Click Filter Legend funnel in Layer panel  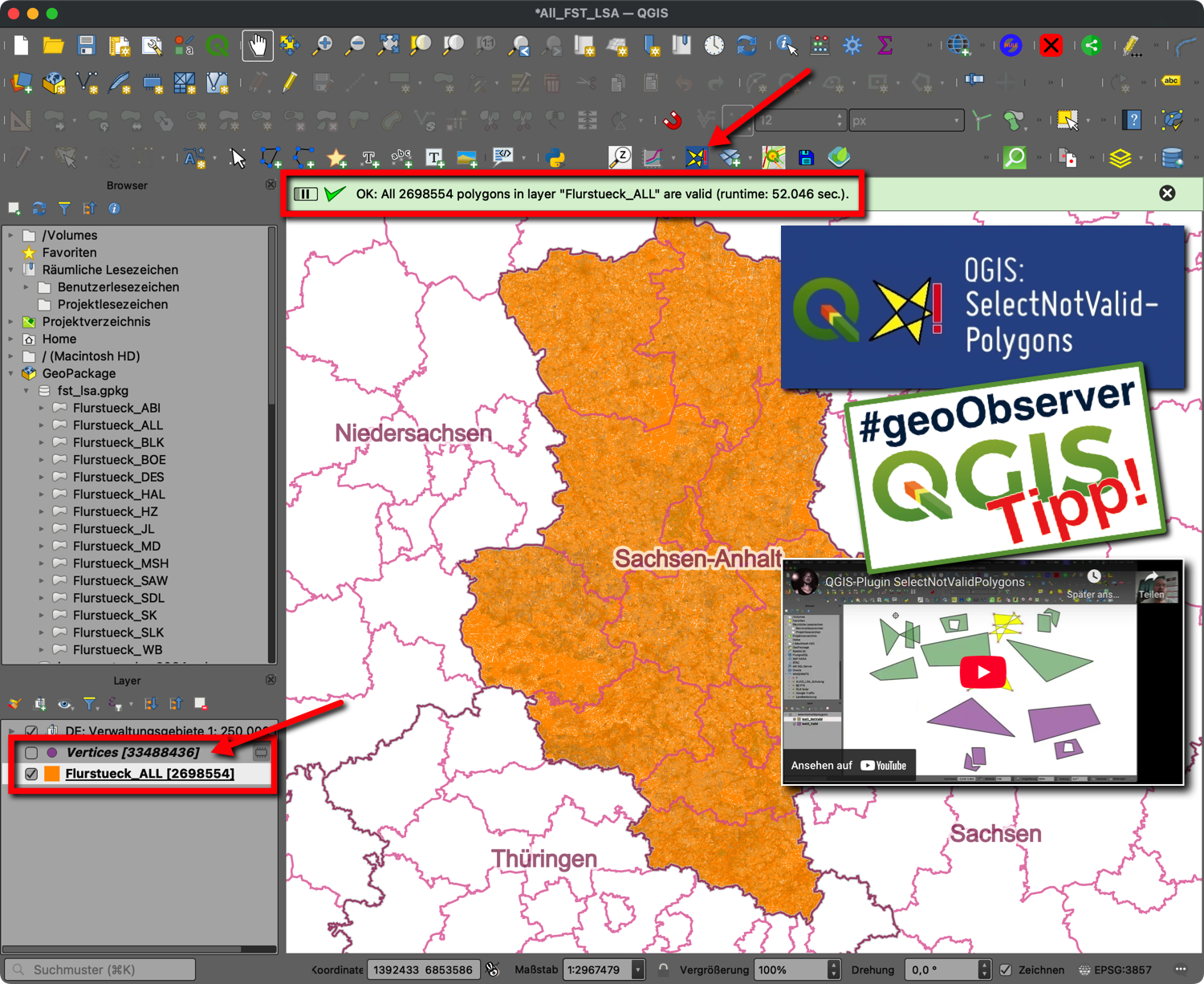(90, 704)
